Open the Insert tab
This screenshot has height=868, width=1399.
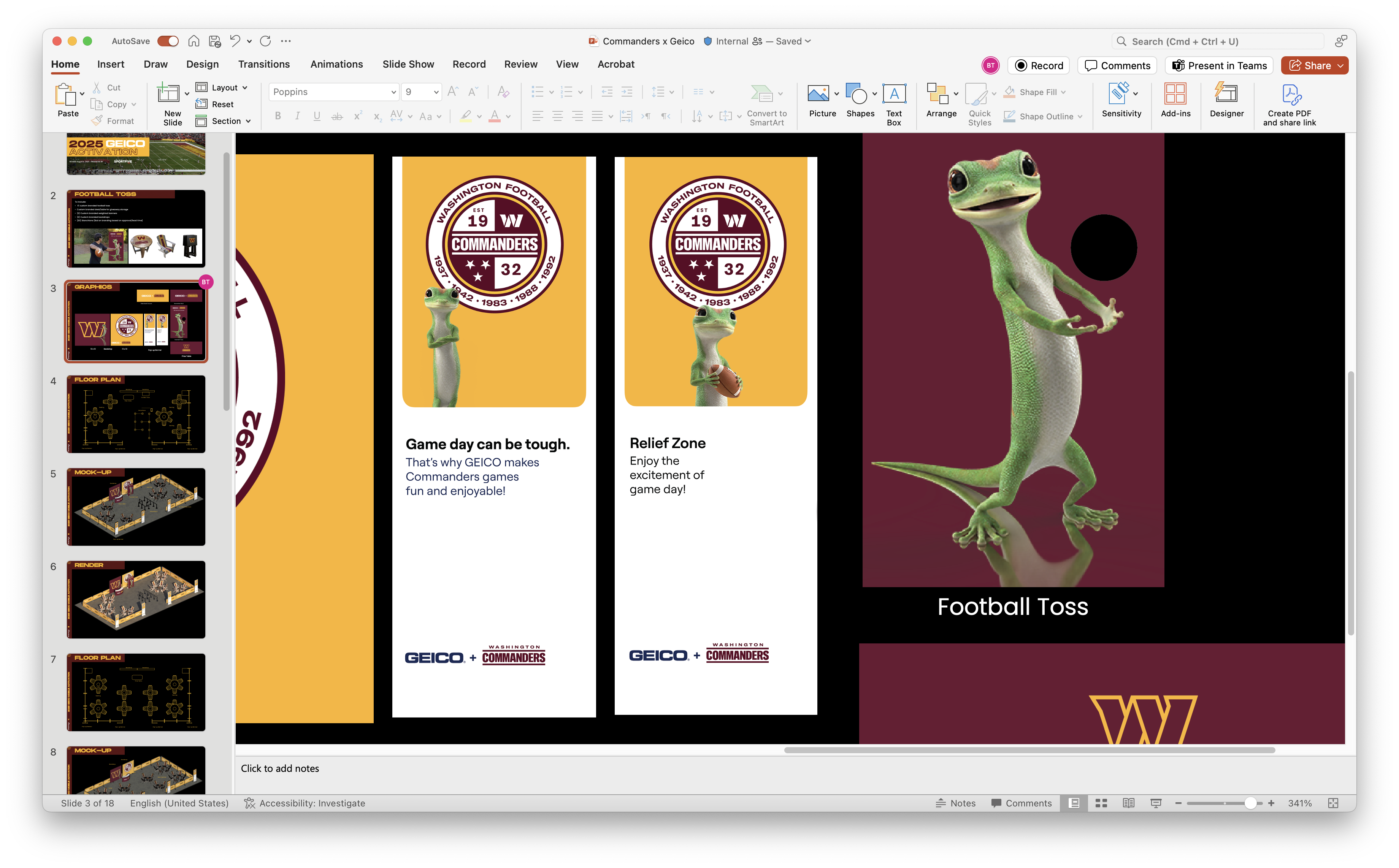(x=111, y=64)
